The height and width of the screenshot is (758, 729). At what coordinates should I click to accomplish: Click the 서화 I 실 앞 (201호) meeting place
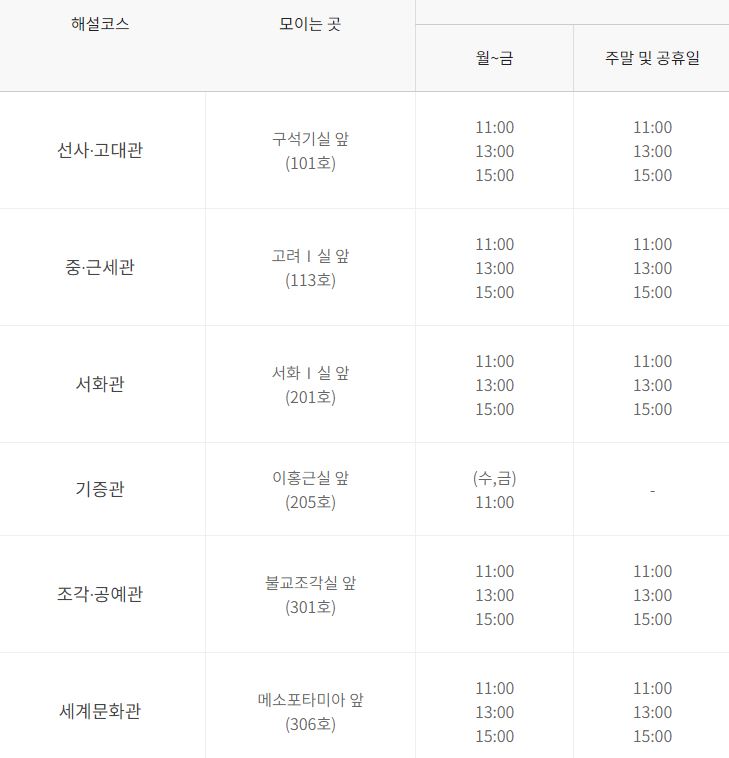pyautogui.click(x=310, y=385)
